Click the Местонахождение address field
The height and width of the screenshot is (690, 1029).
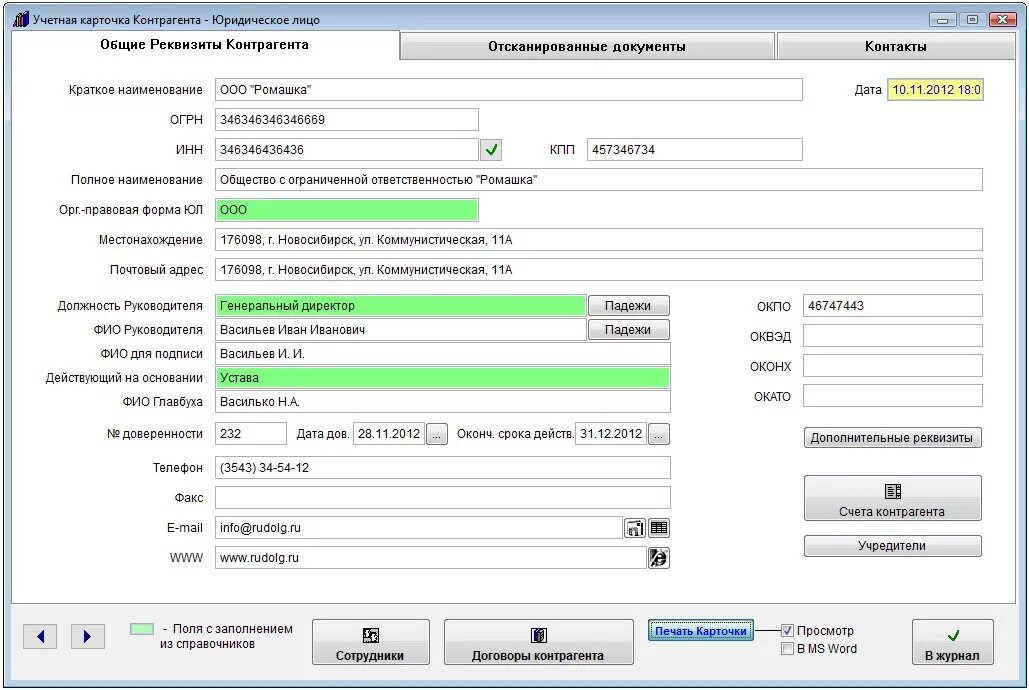598,240
